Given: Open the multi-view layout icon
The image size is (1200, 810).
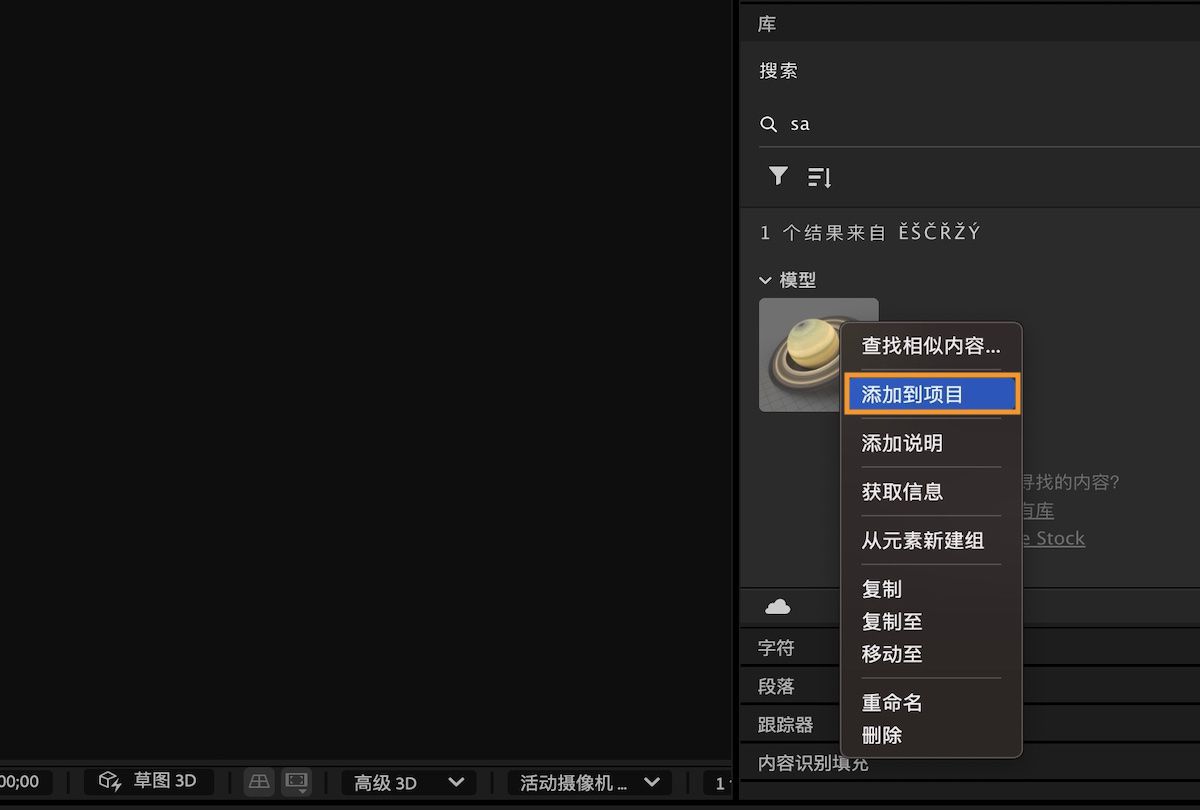Looking at the screenshot, I should (x=258, y=782).
